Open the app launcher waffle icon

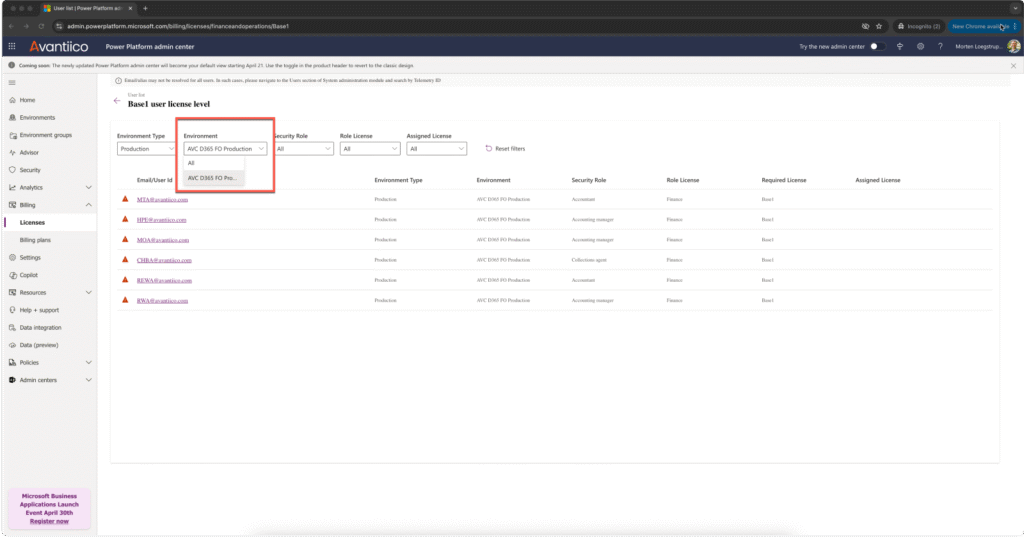(12, 46)
